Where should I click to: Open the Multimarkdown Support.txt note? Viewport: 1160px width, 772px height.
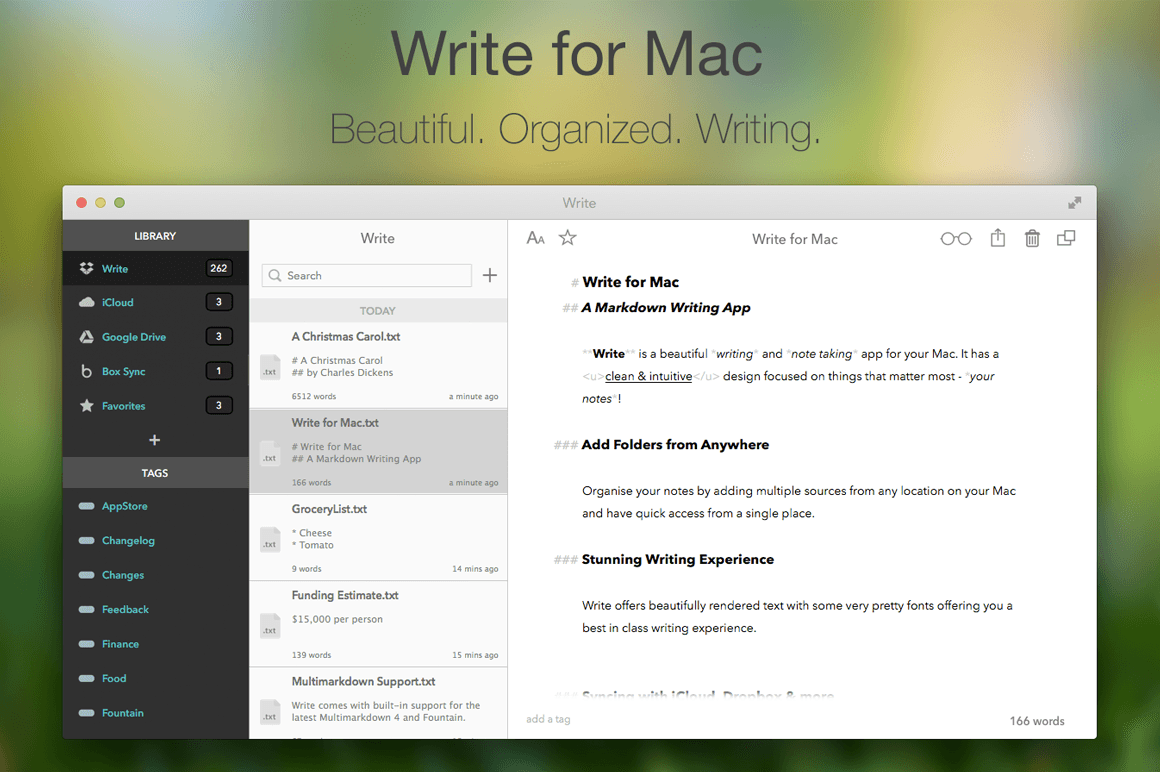click(x=378, y=703)
